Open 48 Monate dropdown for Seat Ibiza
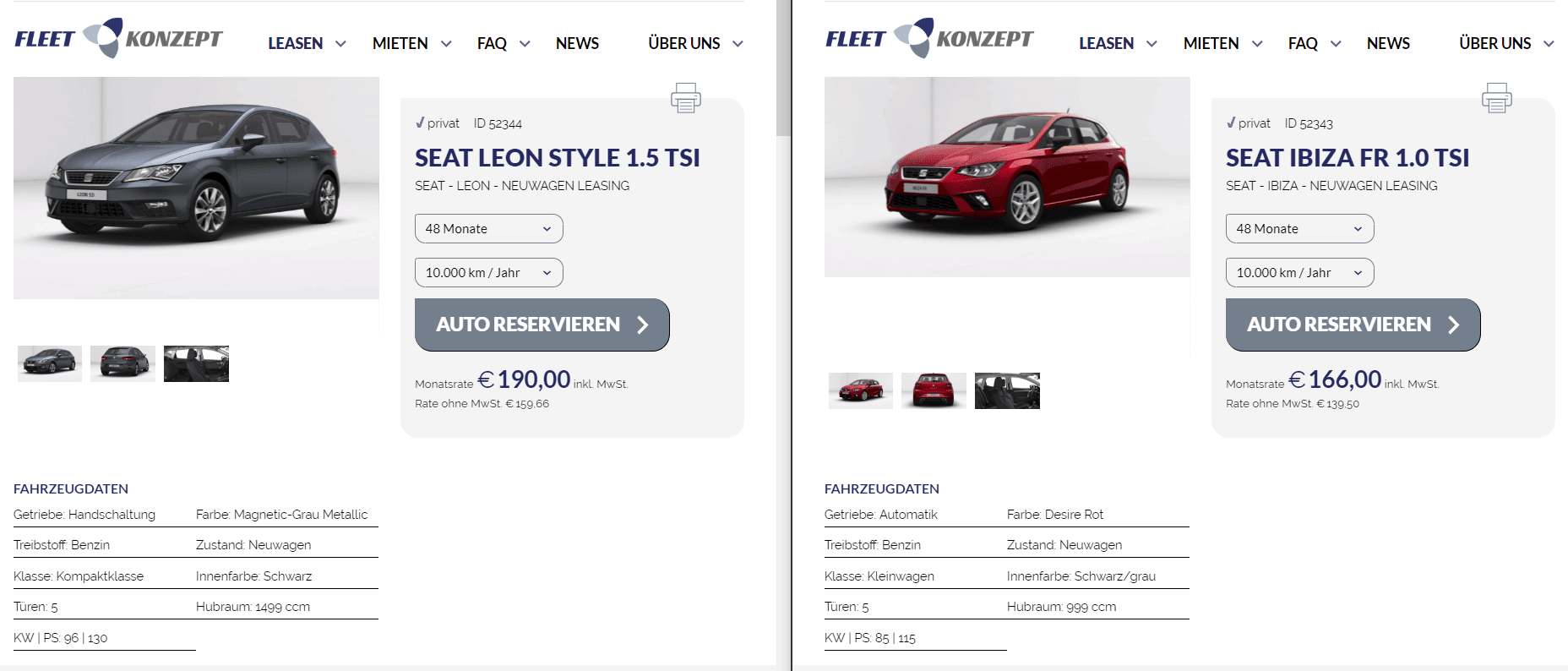This screenshot has height=671, width=1568. [x=1300, y=228]
